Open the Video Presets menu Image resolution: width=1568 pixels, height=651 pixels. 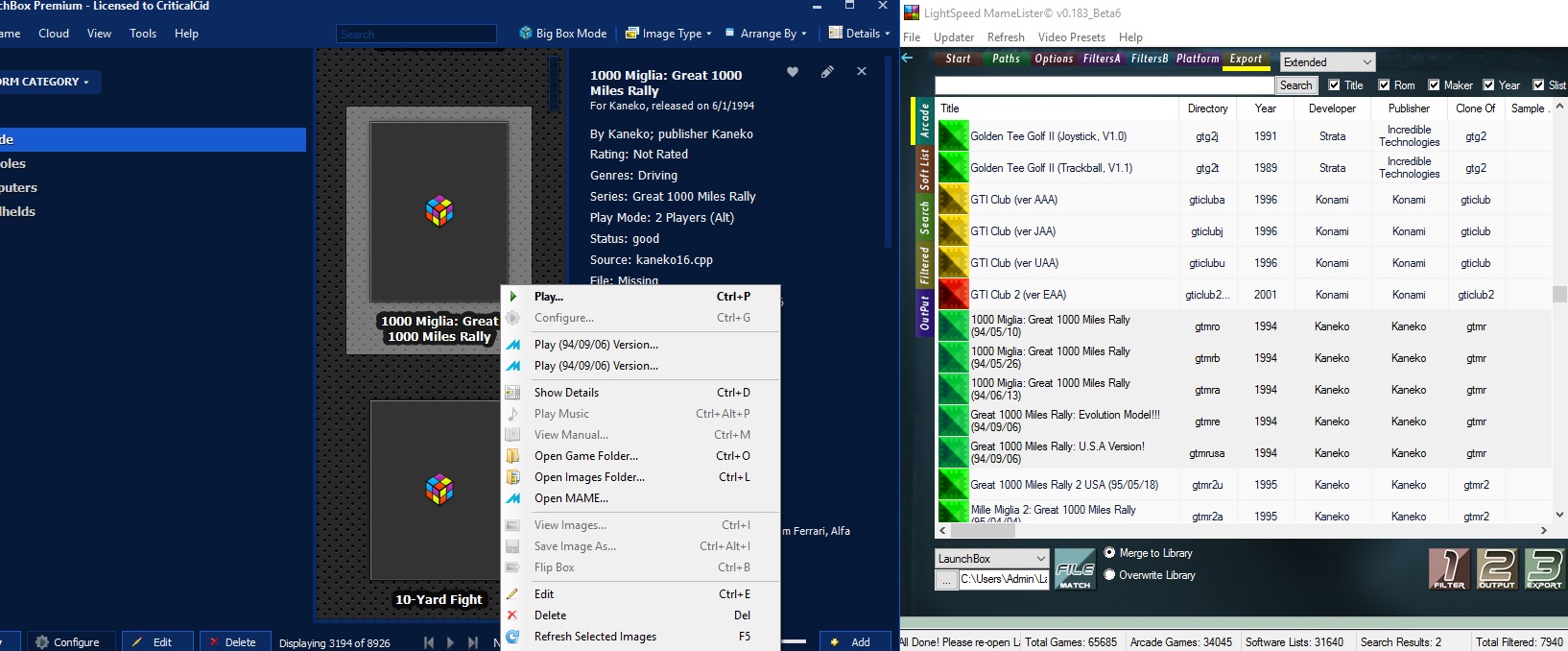1072,37
